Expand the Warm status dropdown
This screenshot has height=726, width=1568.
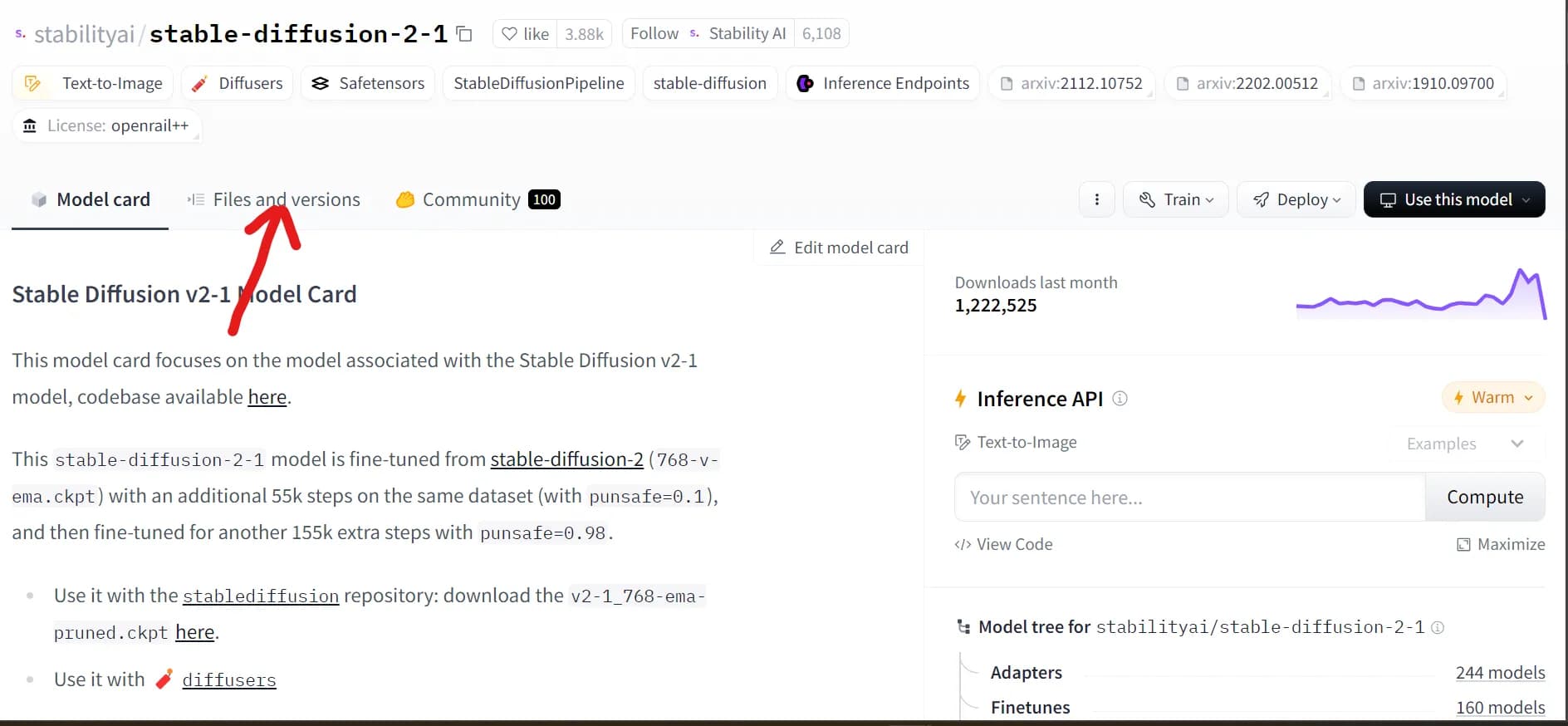[x=1493, y=398]
